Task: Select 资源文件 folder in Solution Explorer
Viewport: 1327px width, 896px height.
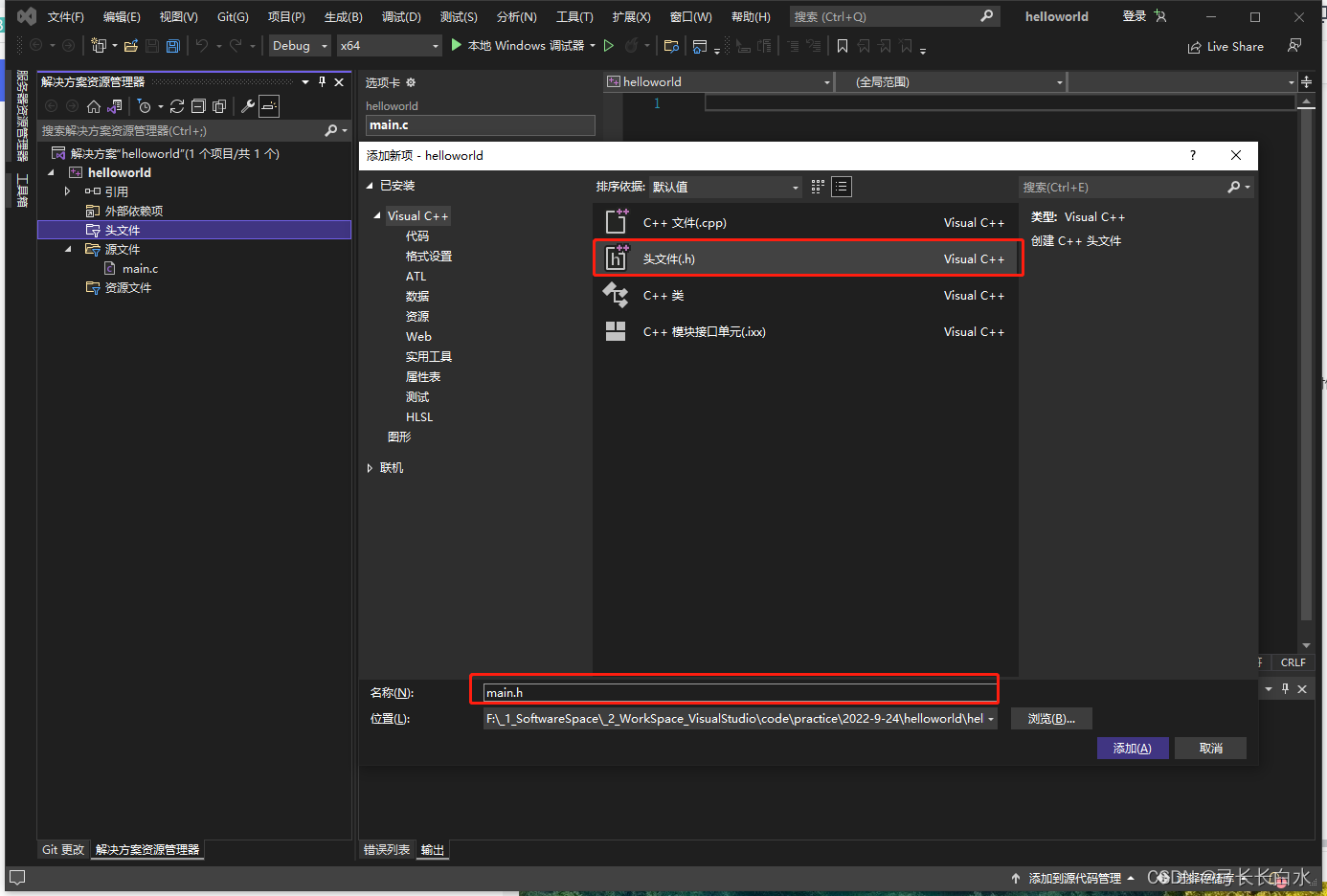Action: (x=128, y=287)
